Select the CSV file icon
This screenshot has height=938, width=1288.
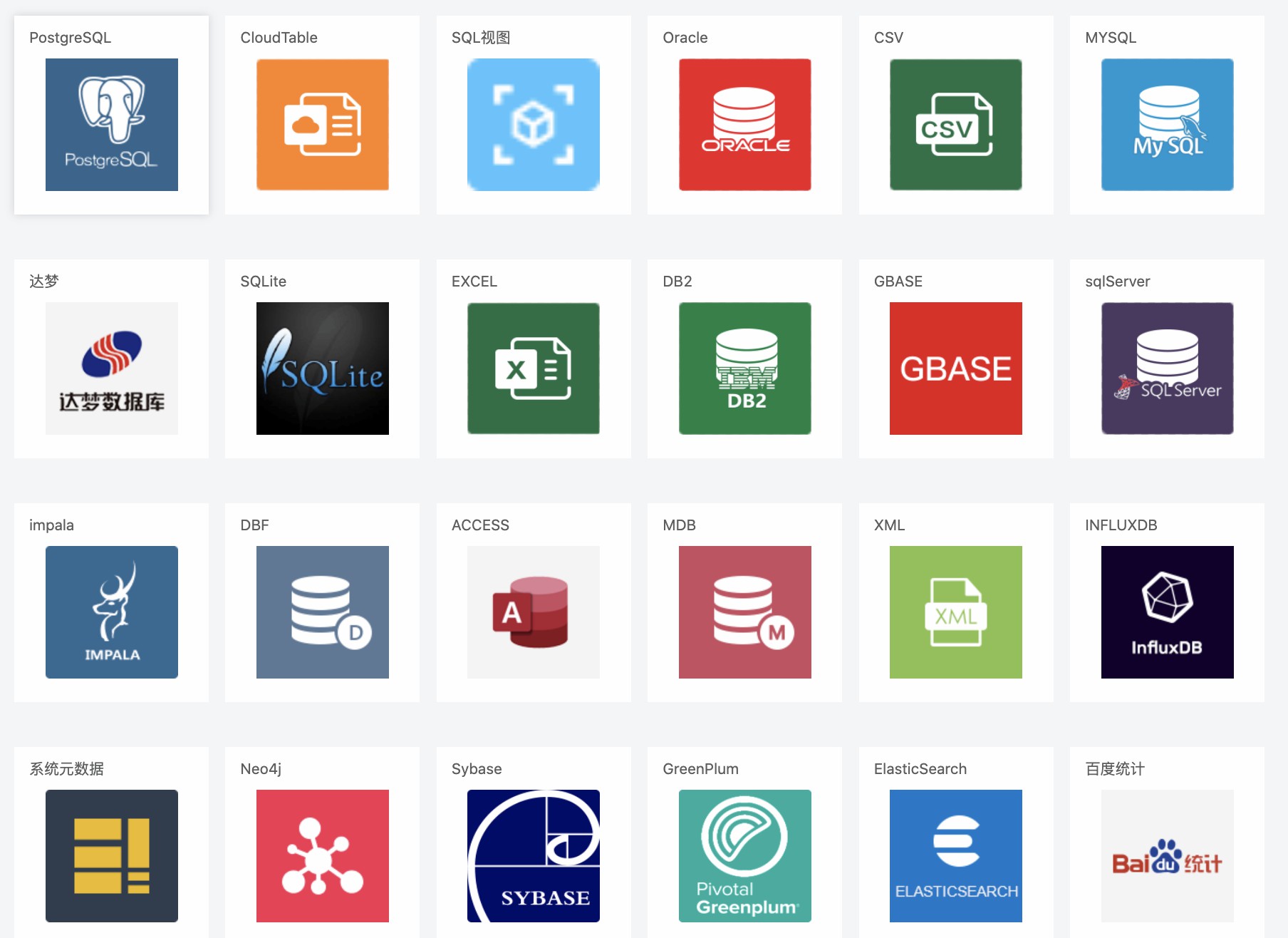(955, 125)
